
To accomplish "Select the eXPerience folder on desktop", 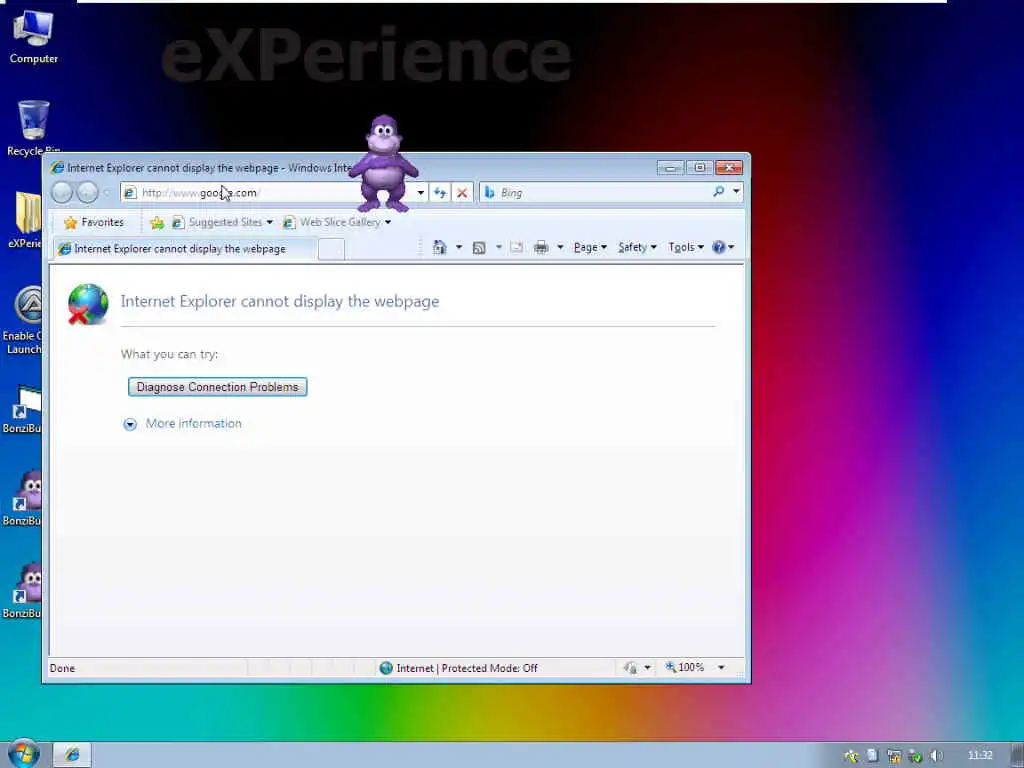I will (x=25, y=220).
